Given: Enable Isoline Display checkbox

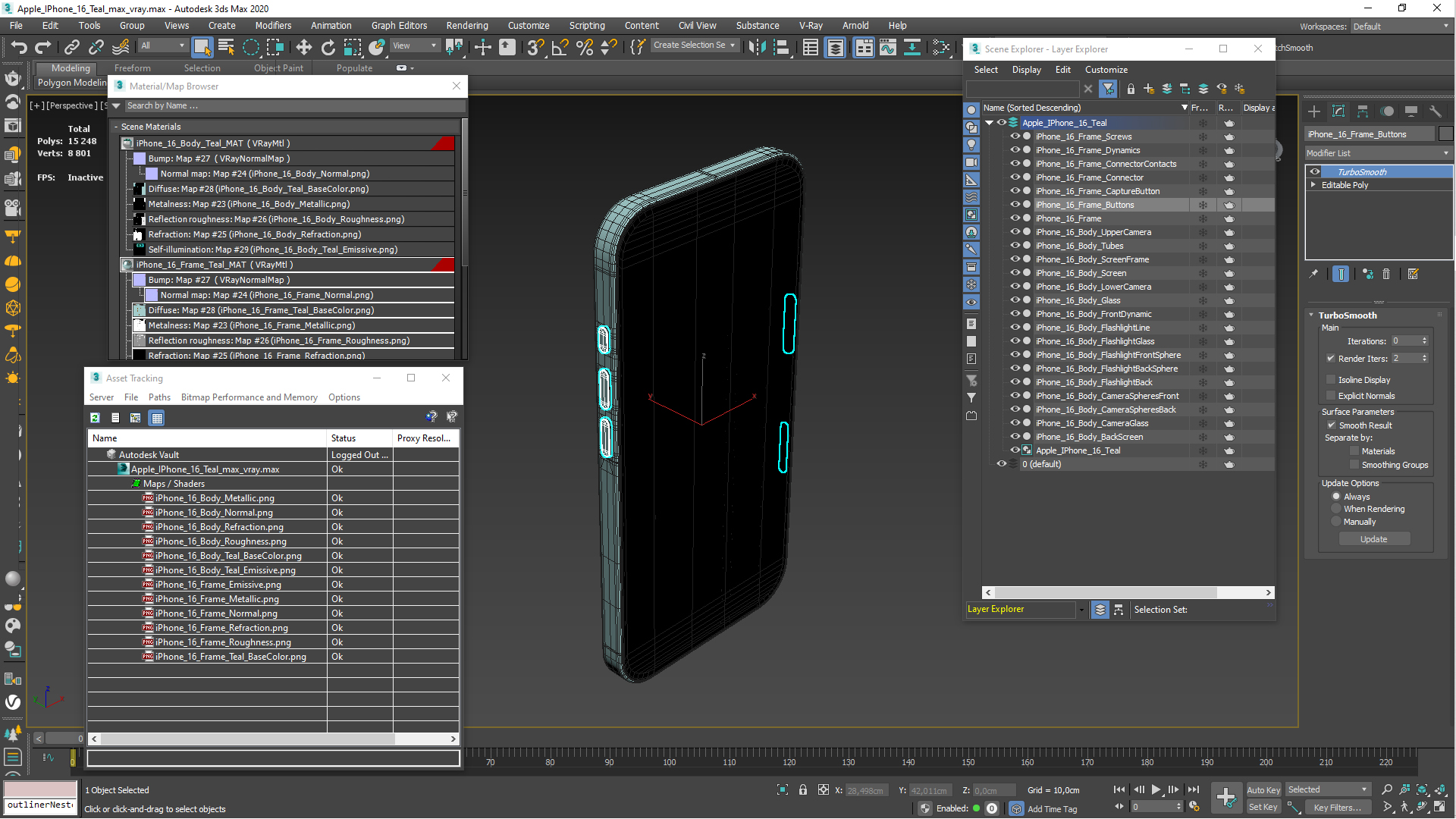Looking at the screenshot, I should pos(1331,380).
